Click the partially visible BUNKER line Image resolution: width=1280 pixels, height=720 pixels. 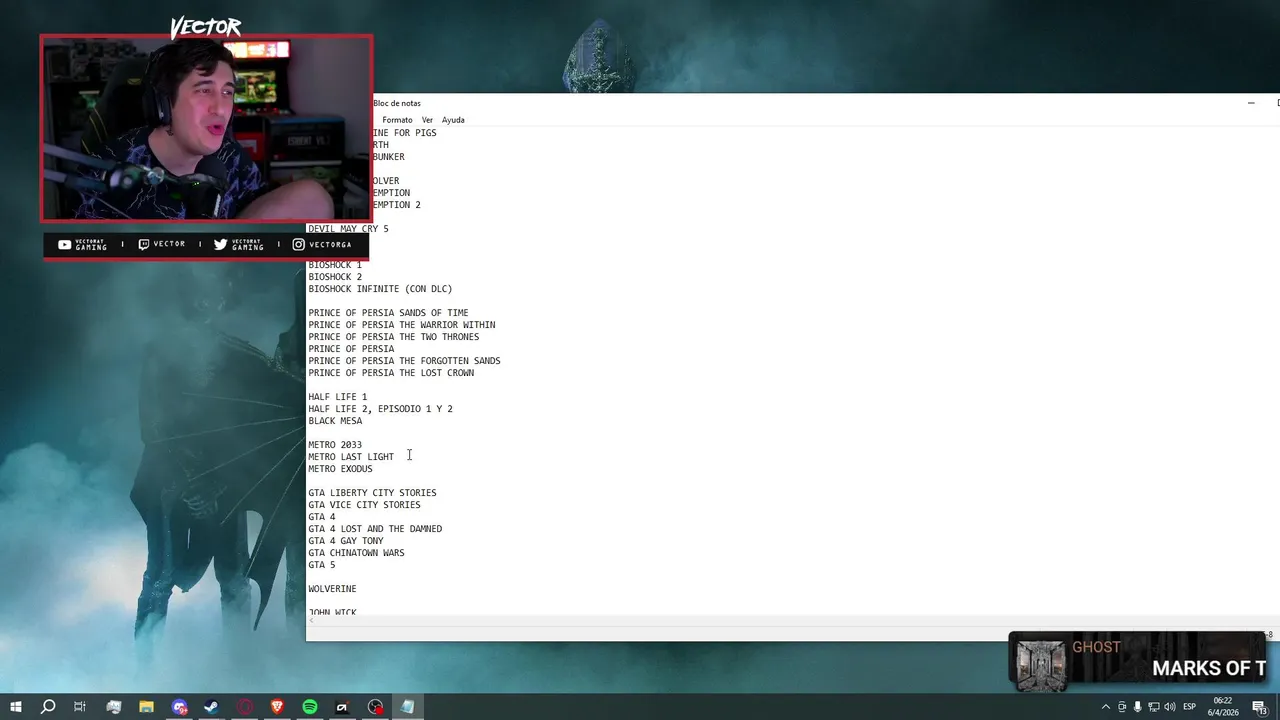389,157
